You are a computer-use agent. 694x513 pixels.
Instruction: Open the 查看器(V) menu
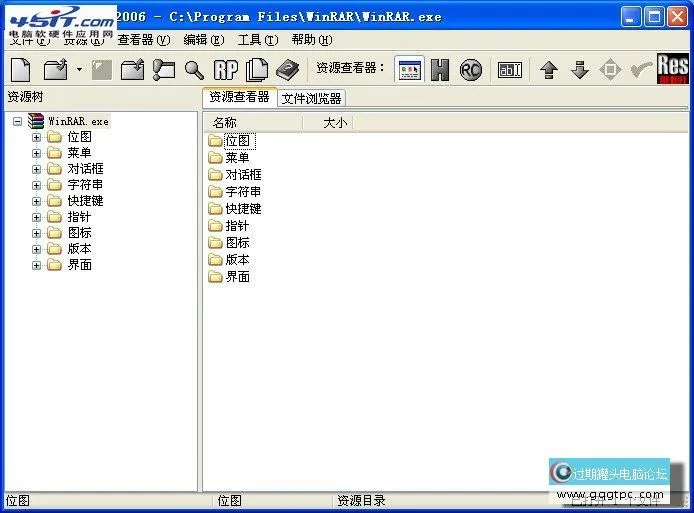(144, 40)
